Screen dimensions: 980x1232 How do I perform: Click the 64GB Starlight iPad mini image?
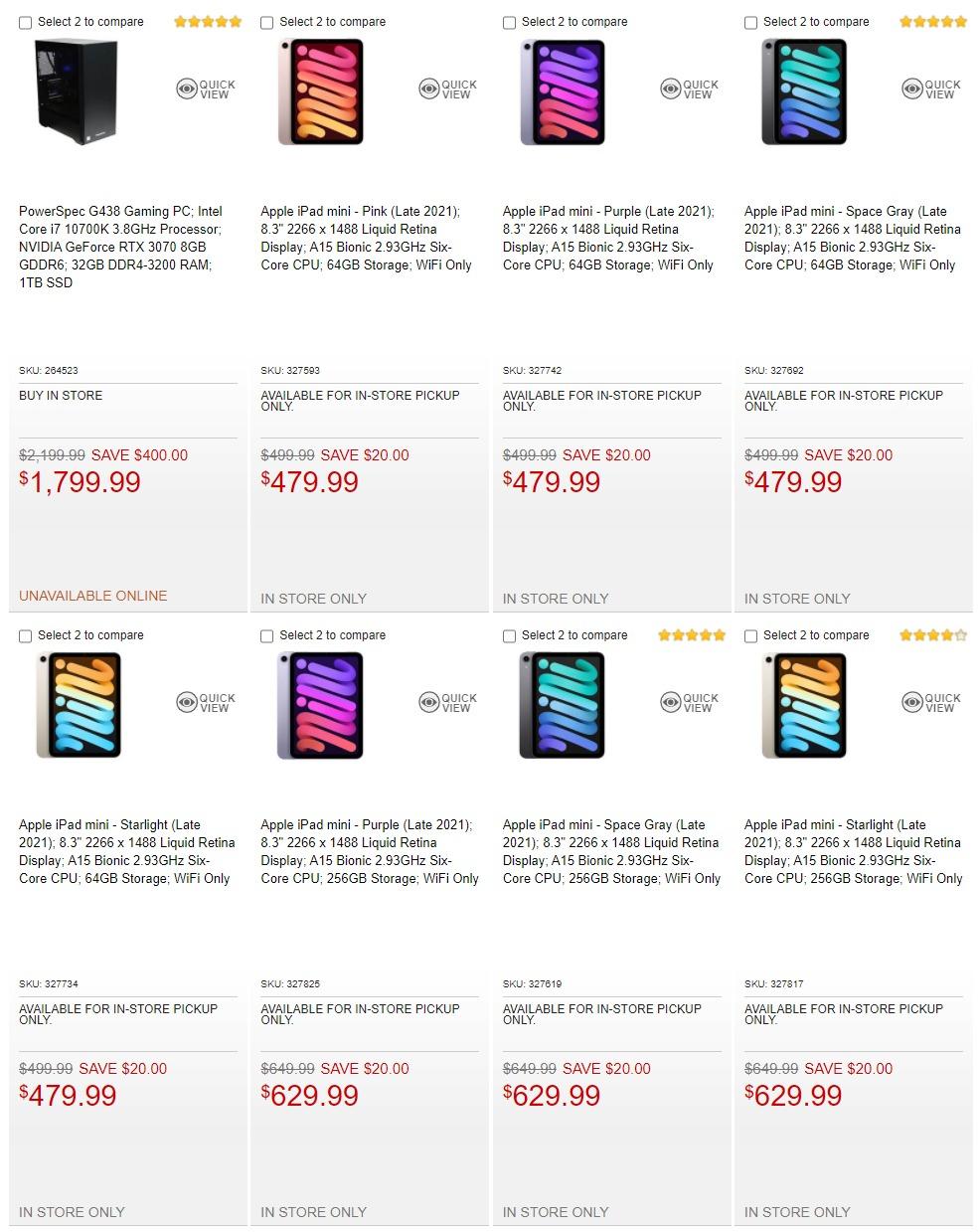[x=79, y=706]
